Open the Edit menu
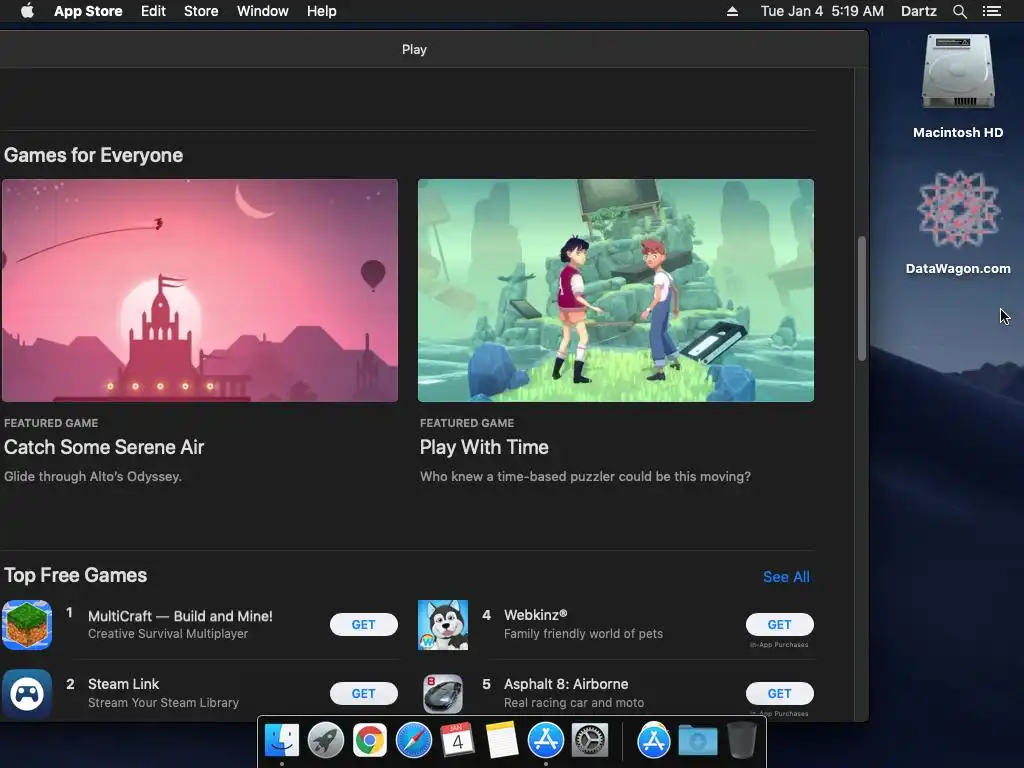This screenshot has height=768, width=1024. point(153,11)
